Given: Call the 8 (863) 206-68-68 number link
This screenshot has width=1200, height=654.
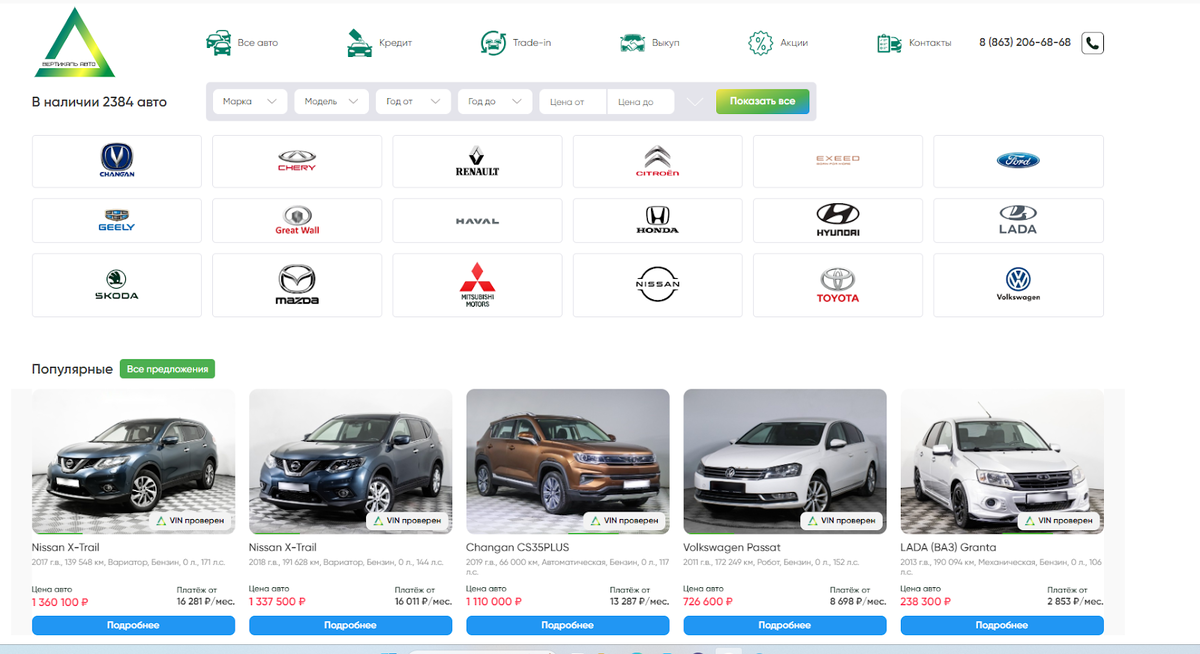Looking at the screenshot, I should [1025, 43].
